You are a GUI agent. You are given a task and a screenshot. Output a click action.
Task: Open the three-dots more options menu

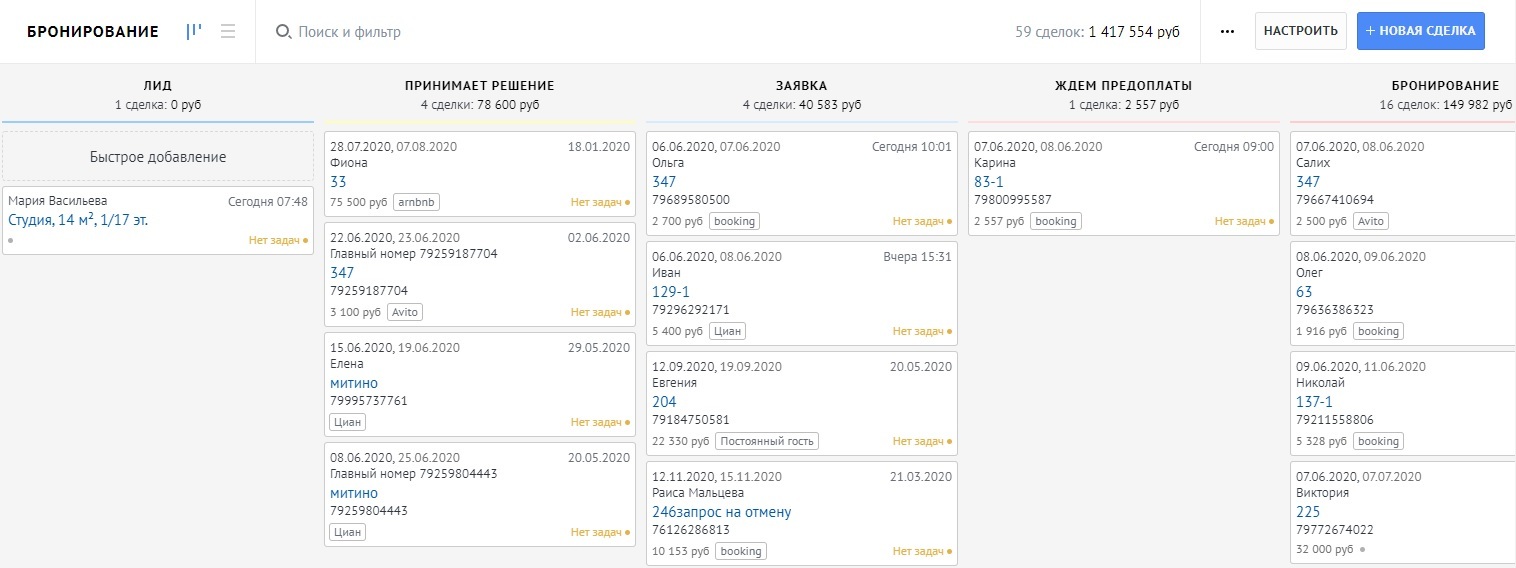[x=1227, y=31]
